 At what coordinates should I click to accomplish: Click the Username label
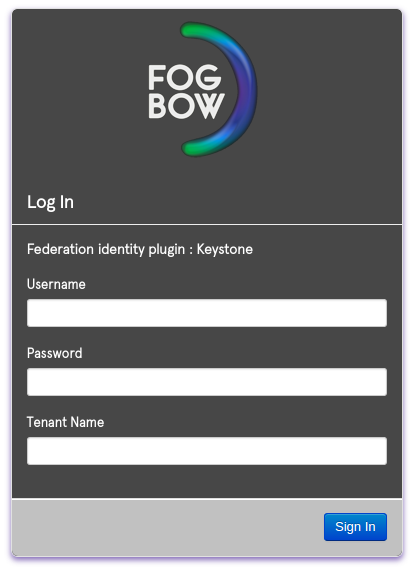point(56,284)
